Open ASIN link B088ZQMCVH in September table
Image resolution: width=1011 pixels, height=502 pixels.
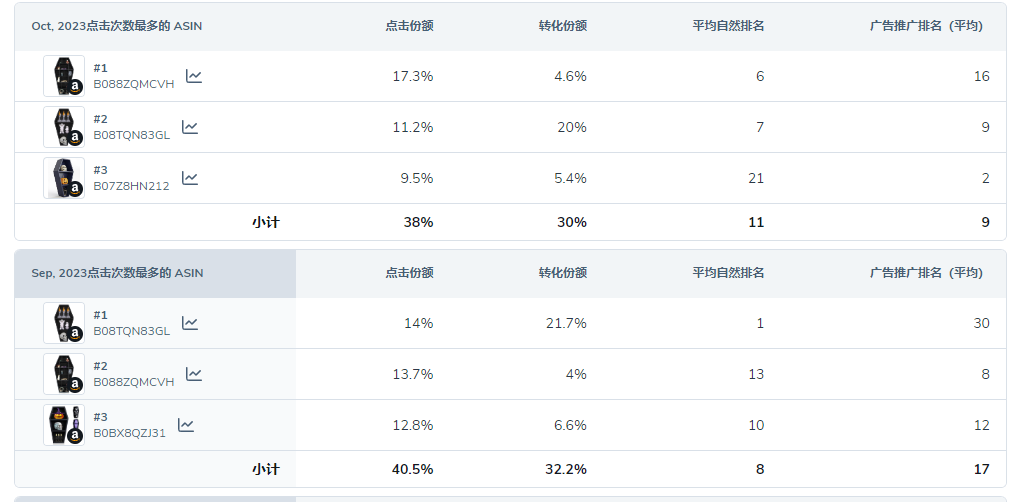coord(133,382)
